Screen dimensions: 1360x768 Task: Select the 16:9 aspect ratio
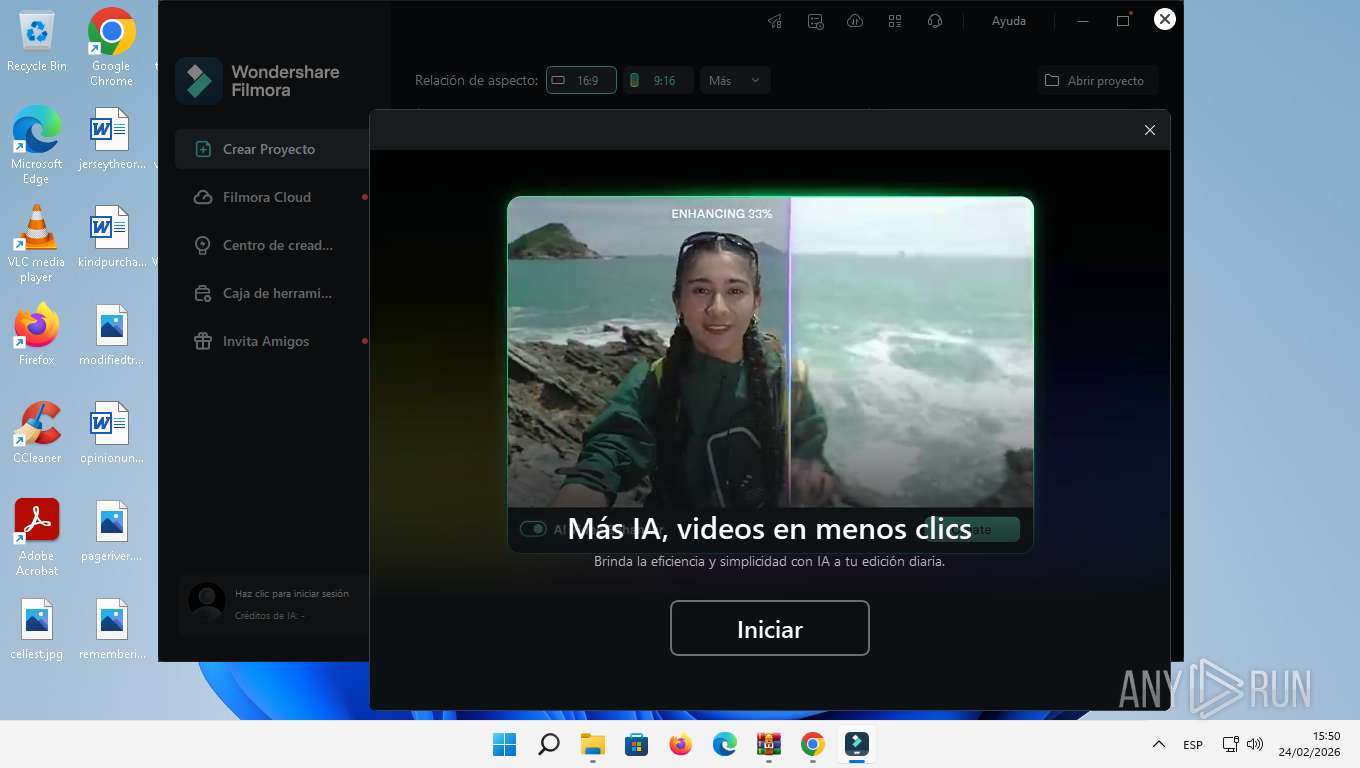tap(581, 80)
